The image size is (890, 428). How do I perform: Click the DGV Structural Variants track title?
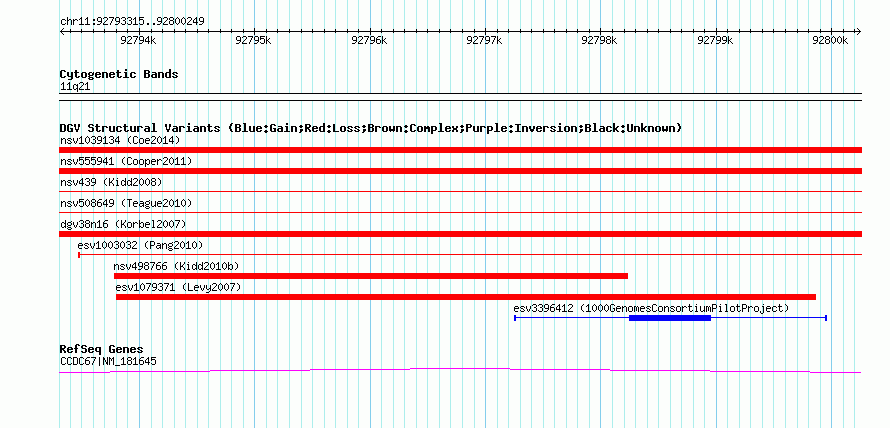(371, 128)
